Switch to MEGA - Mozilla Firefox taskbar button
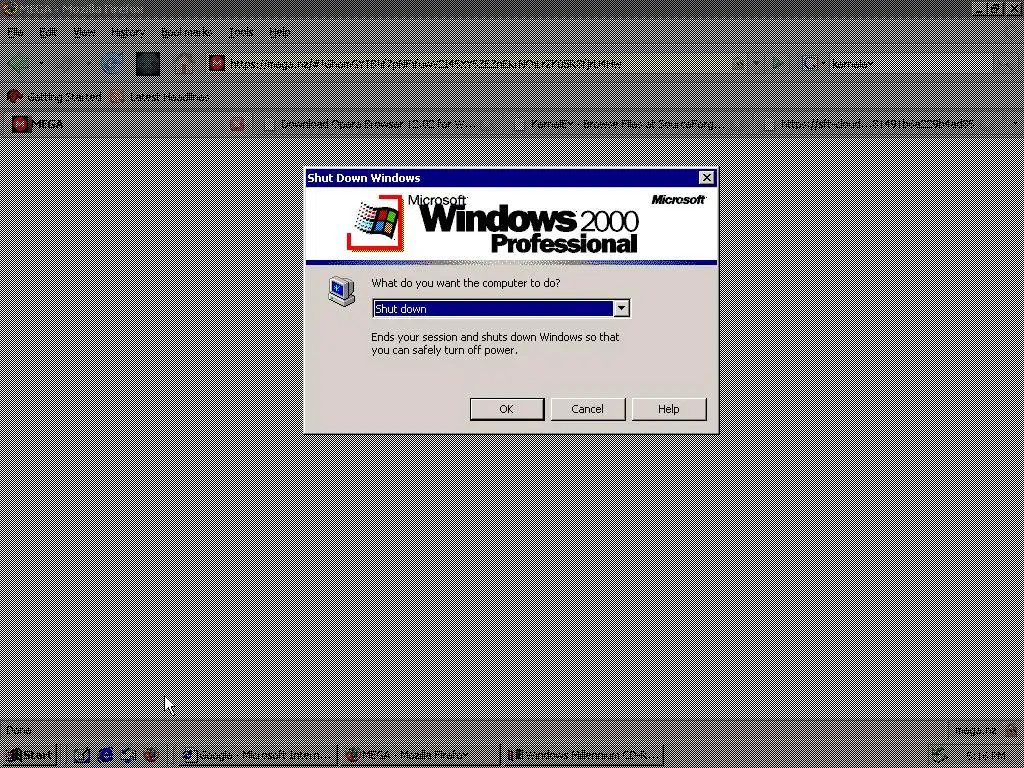This screenshot has height=768, width=1024. 421,755
